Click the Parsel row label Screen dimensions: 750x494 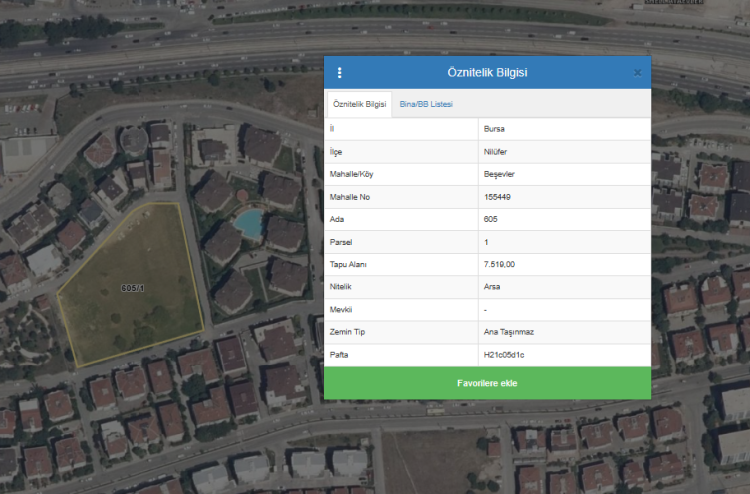(341, 242)
